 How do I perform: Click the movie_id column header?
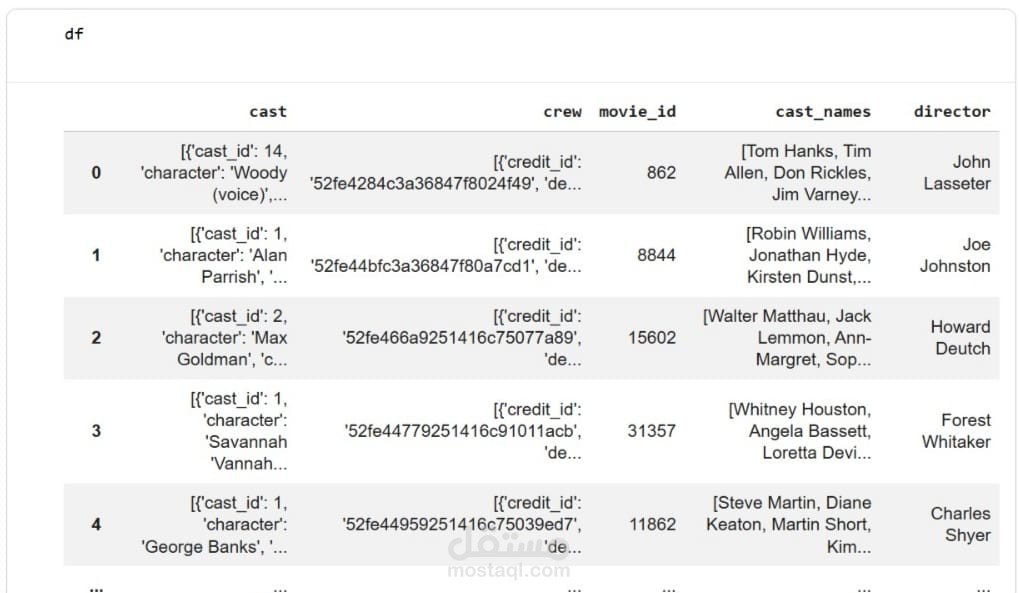(x=637, y=112)
